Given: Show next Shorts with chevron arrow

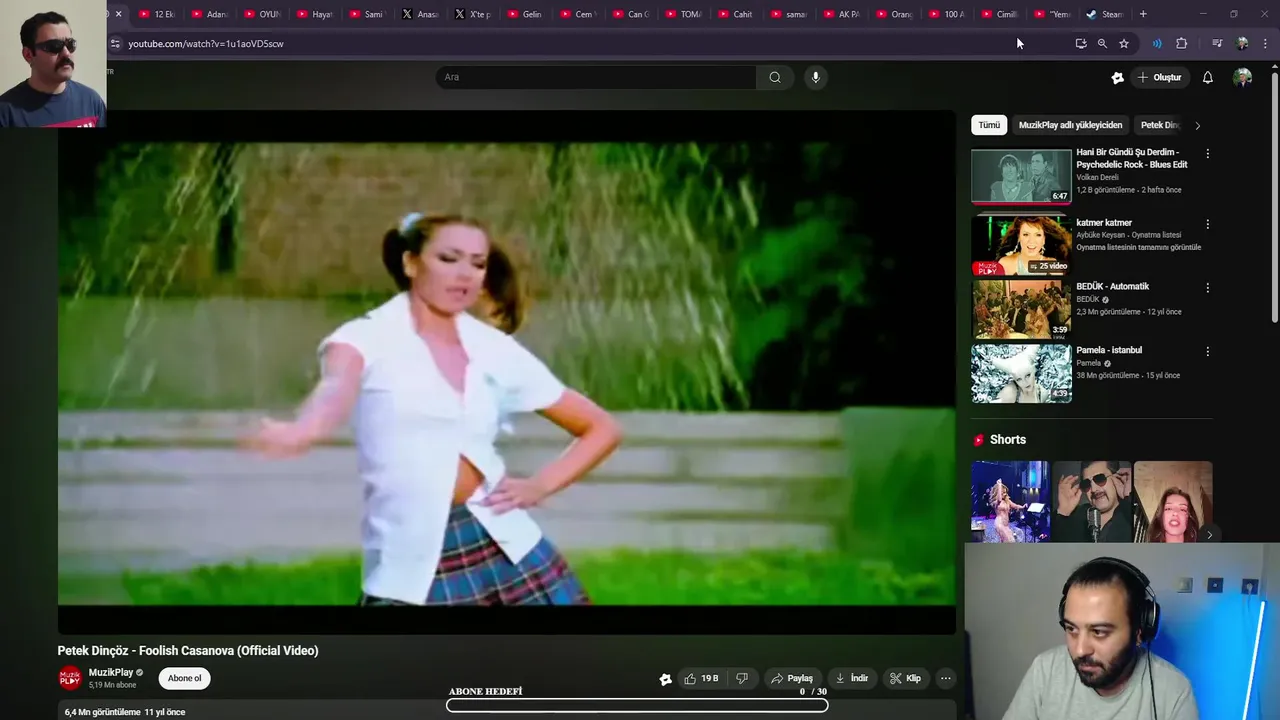Looking at the screenshot, I should coord(1209,535).
